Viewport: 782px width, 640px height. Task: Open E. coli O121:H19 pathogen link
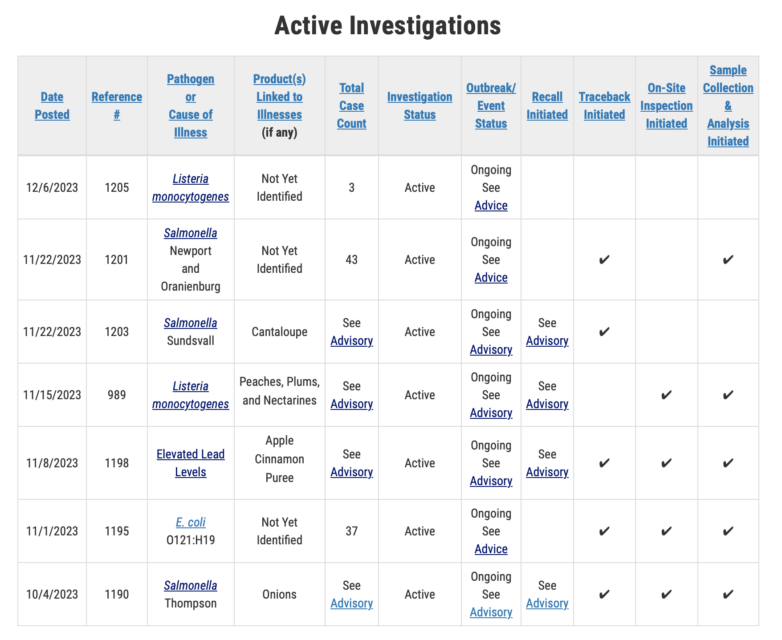point(191,522)
